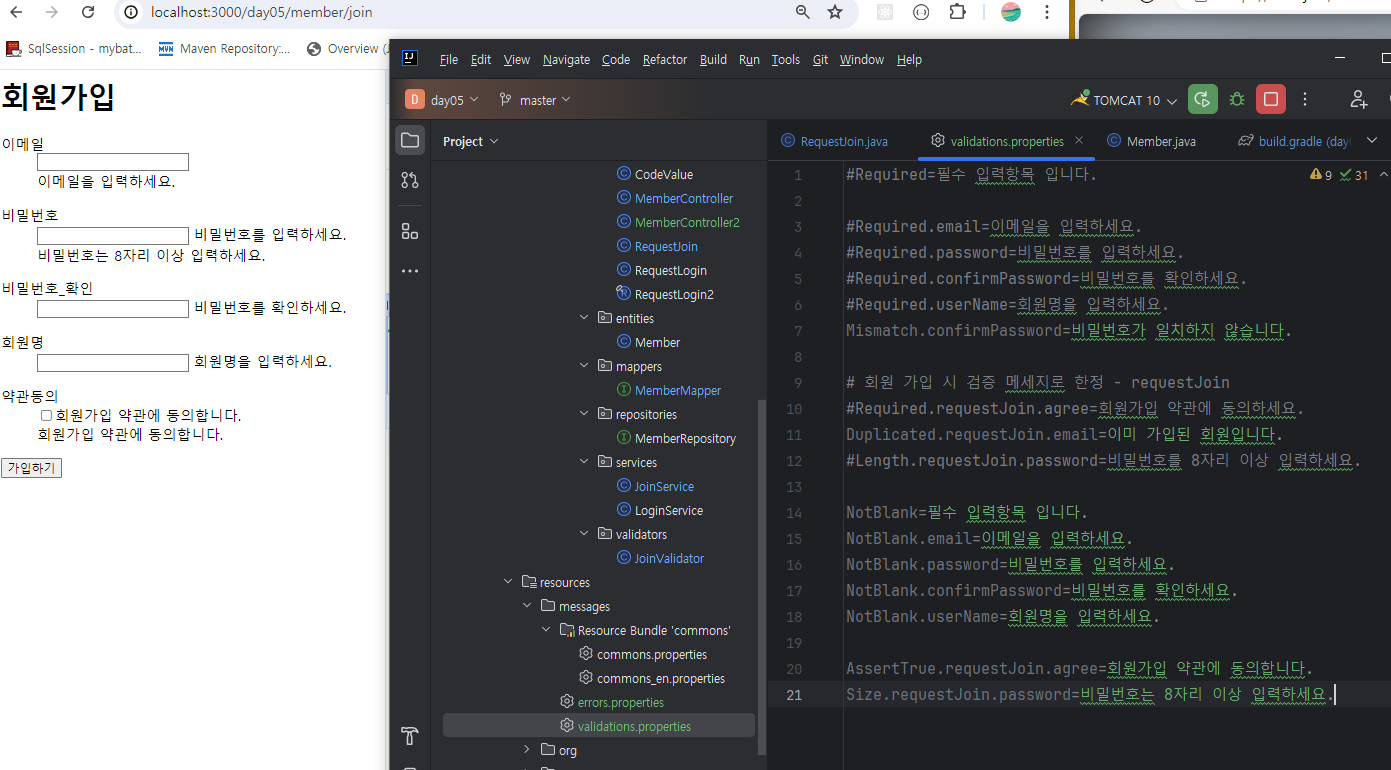The width and height of the screenshot is (1391, 770).
Task: Collapse the messages folder
Action: coord(528,606)
